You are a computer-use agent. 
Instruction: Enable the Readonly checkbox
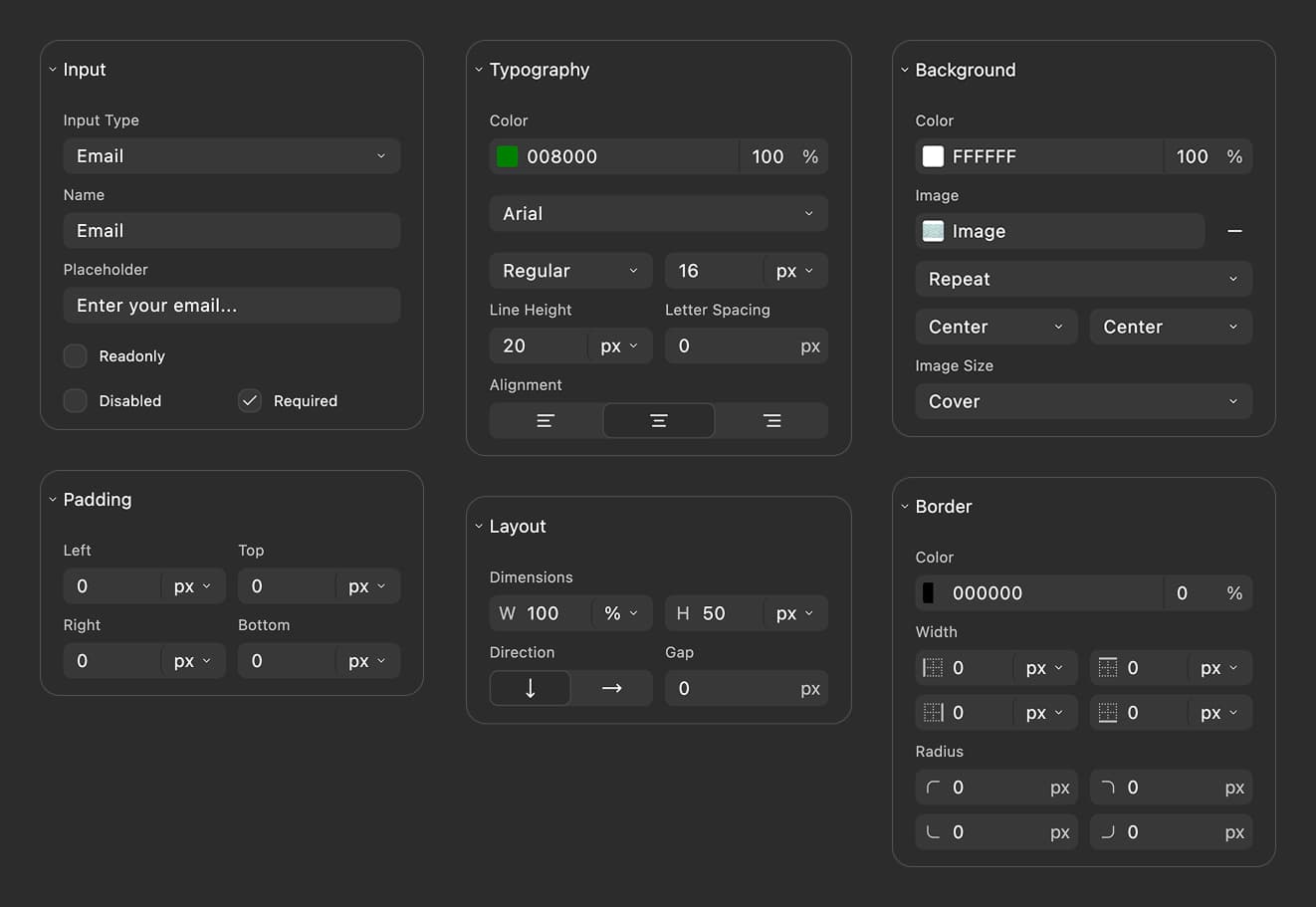(75, 355)
